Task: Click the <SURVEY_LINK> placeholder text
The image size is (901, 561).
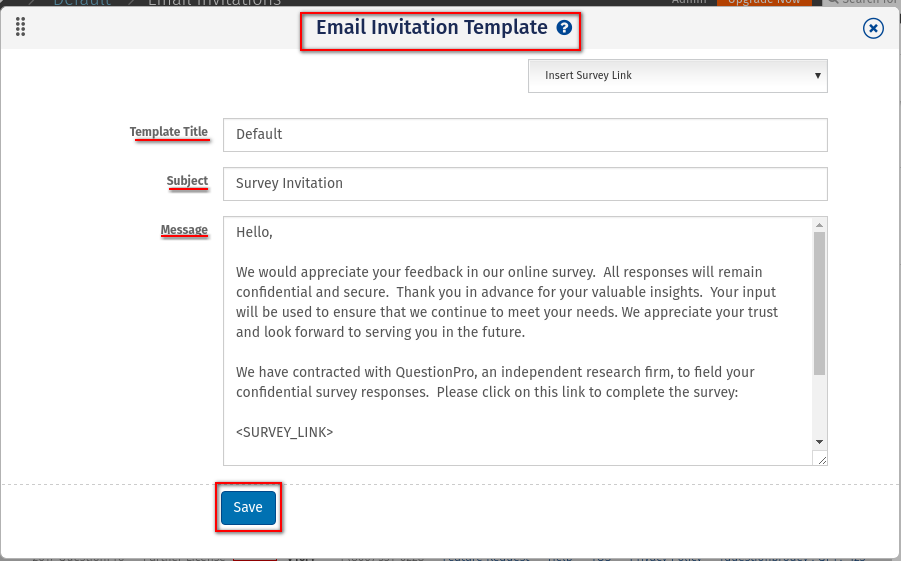Action: tap(284, 432)
